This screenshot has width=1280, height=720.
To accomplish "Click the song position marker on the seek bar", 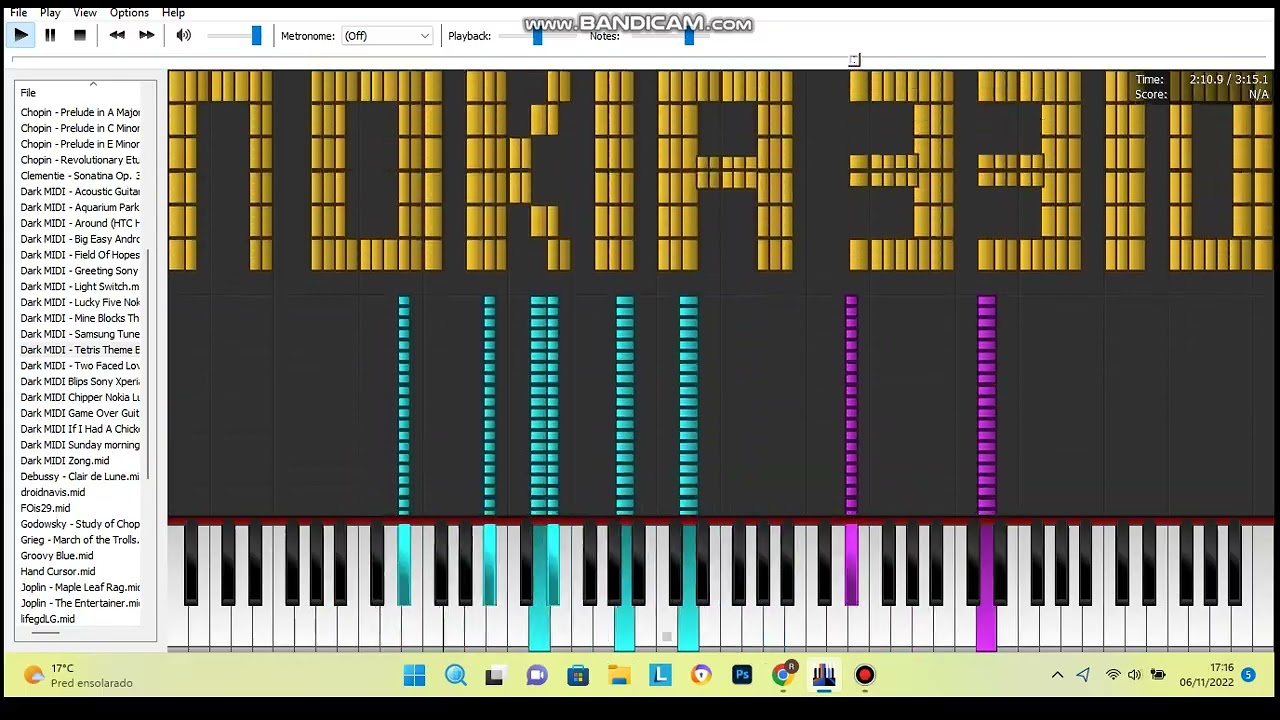I will [854, 60].
